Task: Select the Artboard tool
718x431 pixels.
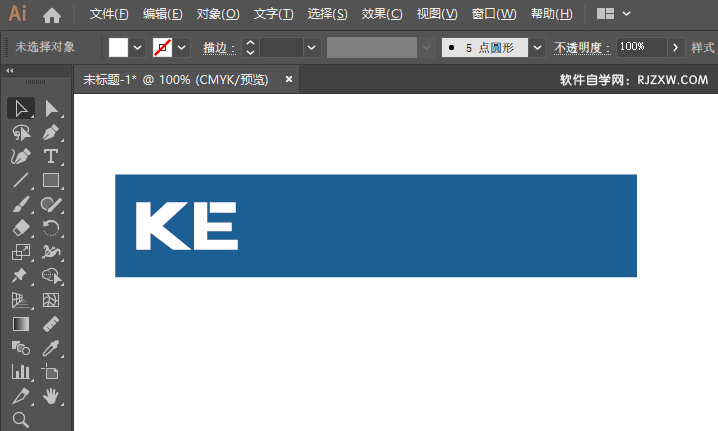Action: click(51, 372)
